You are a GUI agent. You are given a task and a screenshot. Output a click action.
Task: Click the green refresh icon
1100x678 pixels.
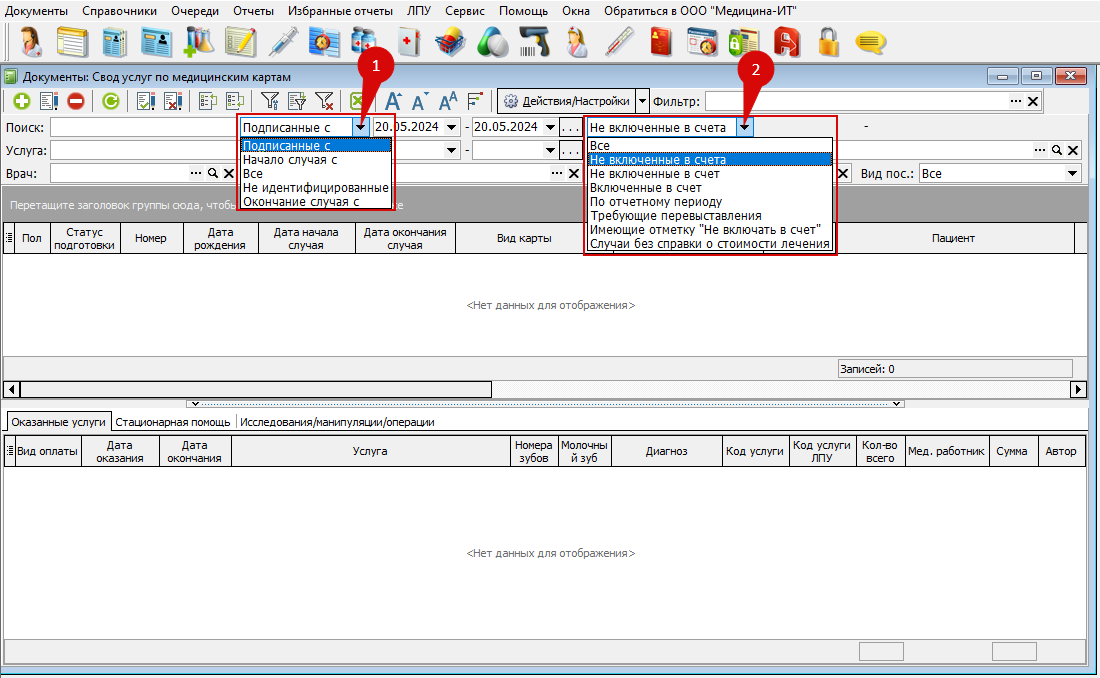tap(111, 102)
